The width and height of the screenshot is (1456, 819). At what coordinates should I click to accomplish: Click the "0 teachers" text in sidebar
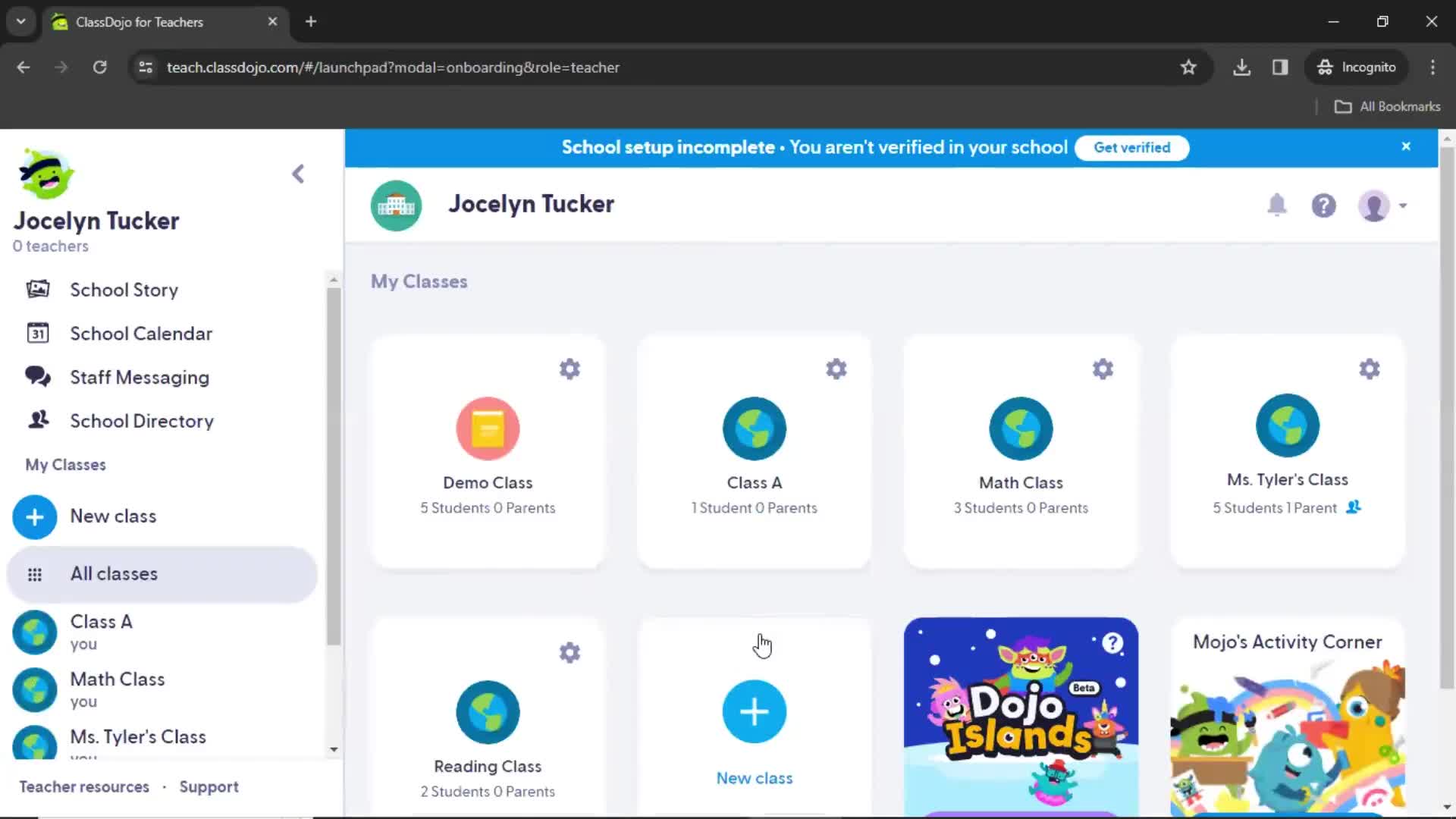click(x=50, y=246)
